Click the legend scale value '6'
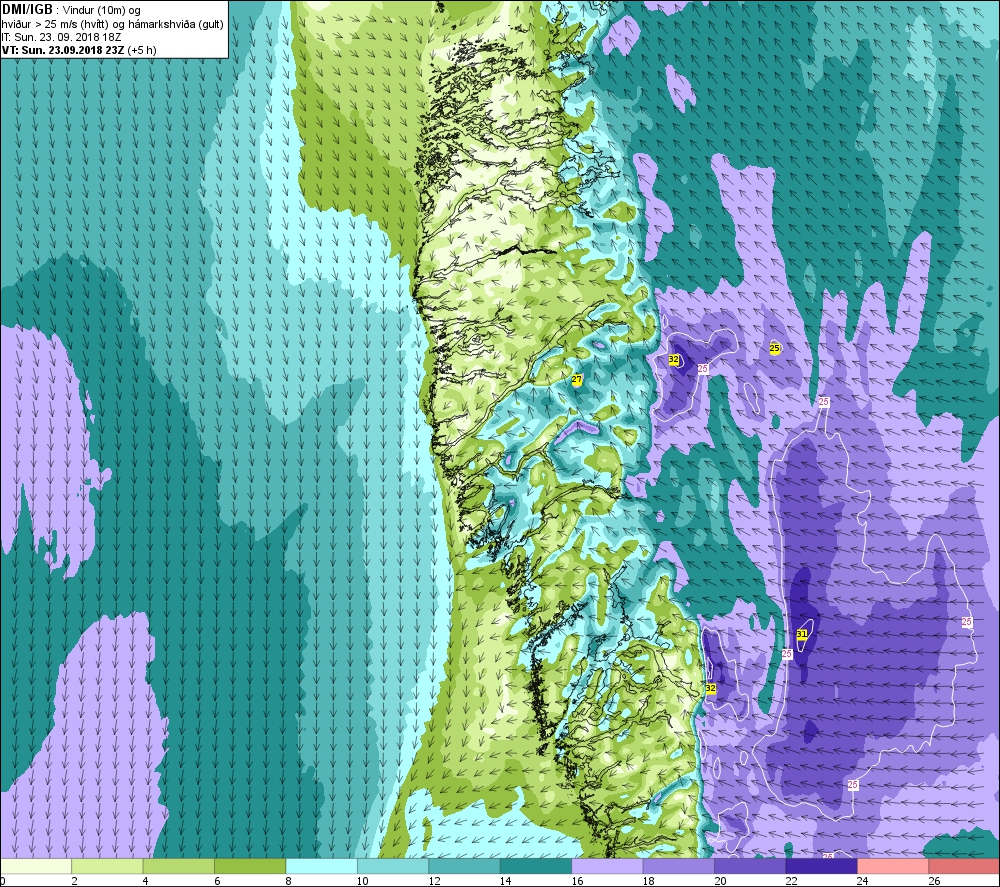 [217, 881]
